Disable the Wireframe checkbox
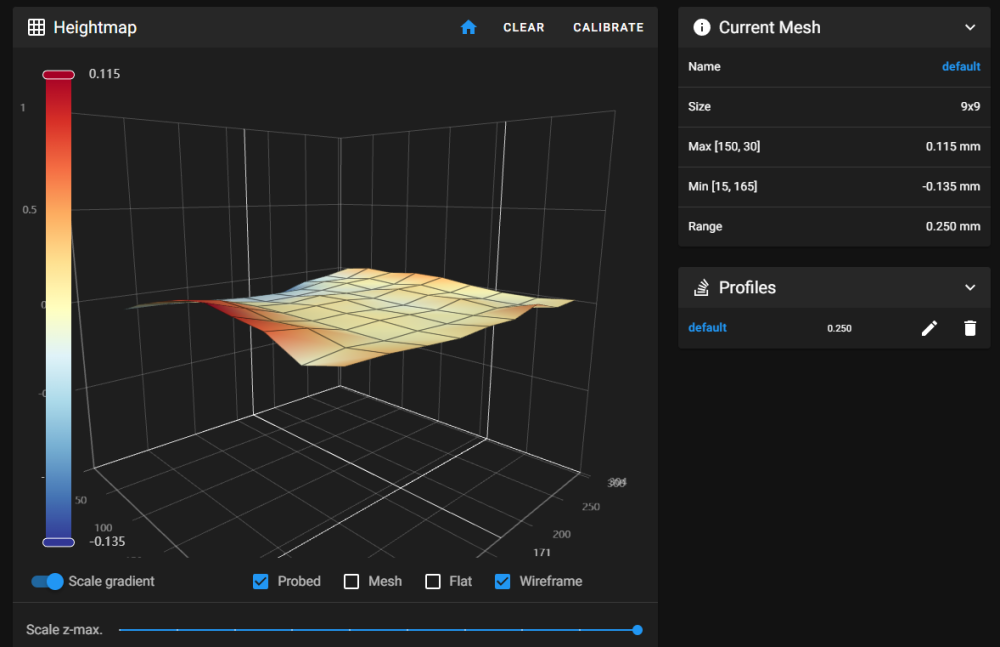 pyautogui.click(x=503, y=581)
